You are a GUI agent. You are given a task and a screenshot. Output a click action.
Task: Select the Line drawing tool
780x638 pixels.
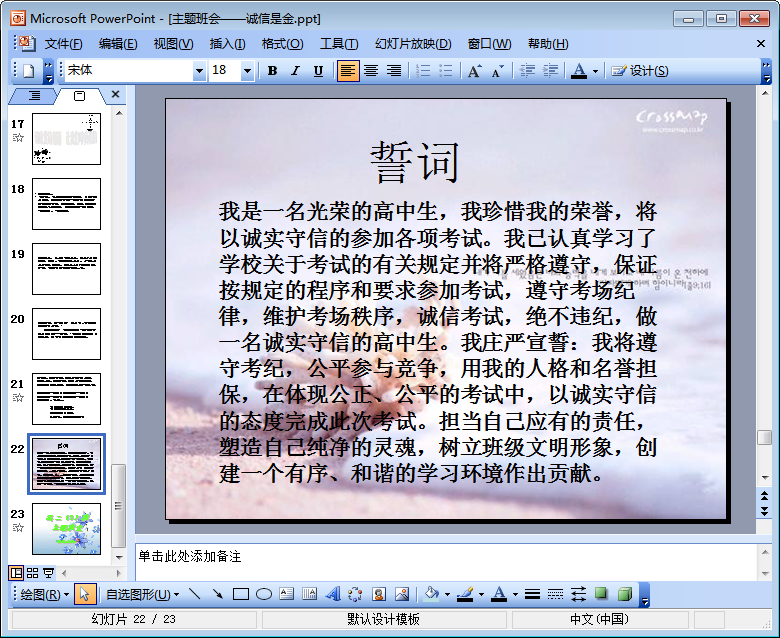click(x=195, y=594)
